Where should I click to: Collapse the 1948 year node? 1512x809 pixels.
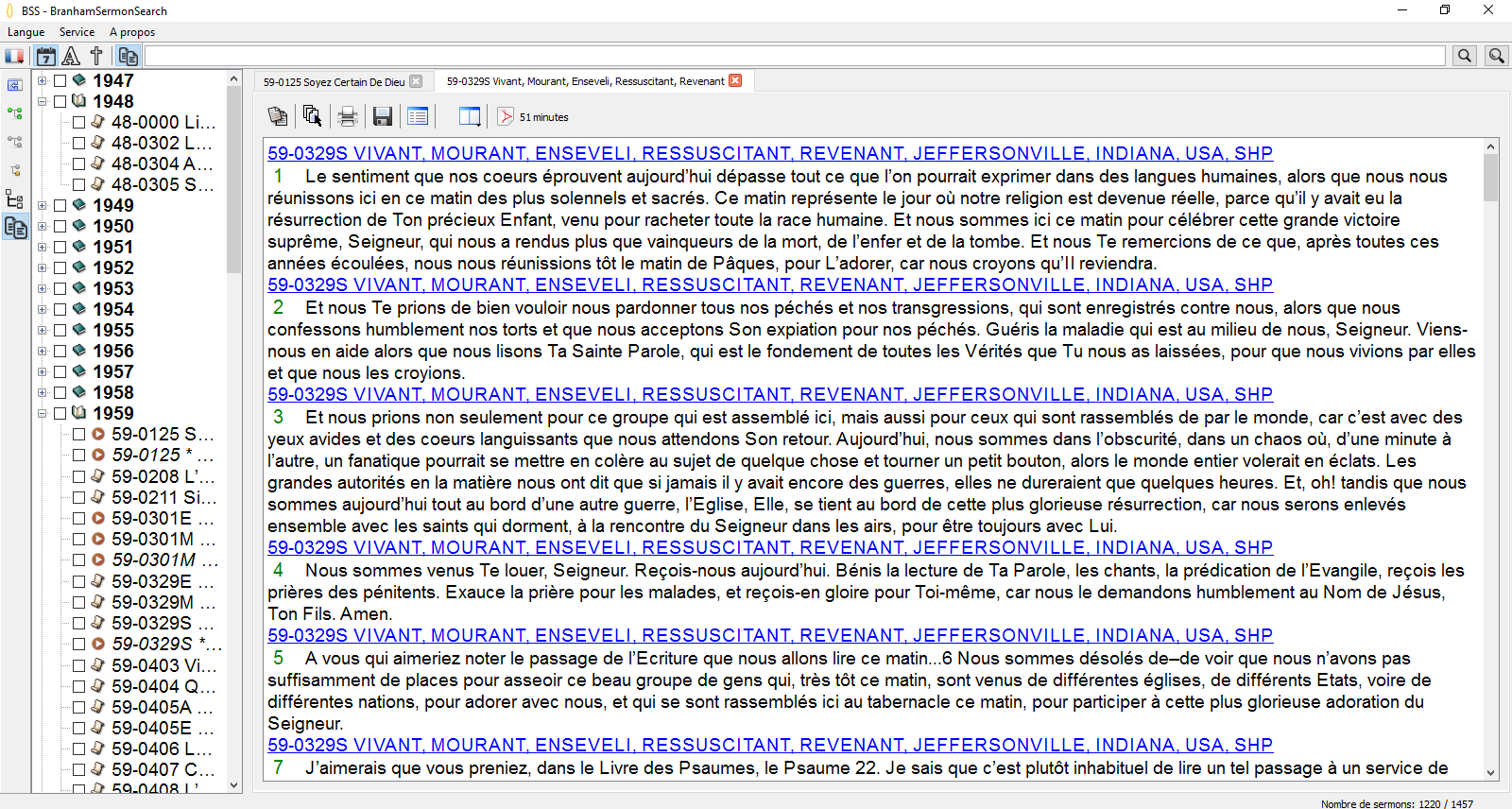tap(42, 101)
